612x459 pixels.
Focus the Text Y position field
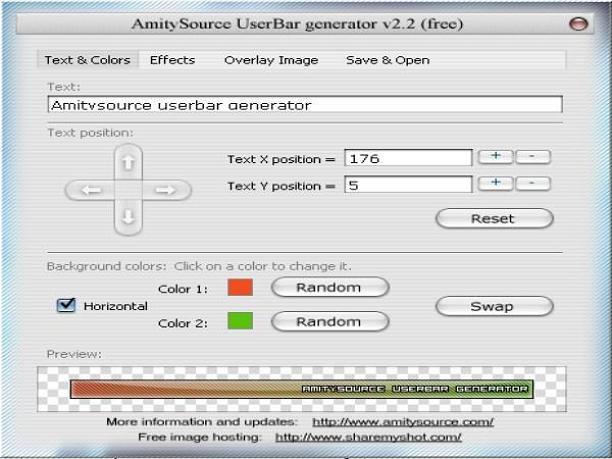pos(408,184)
